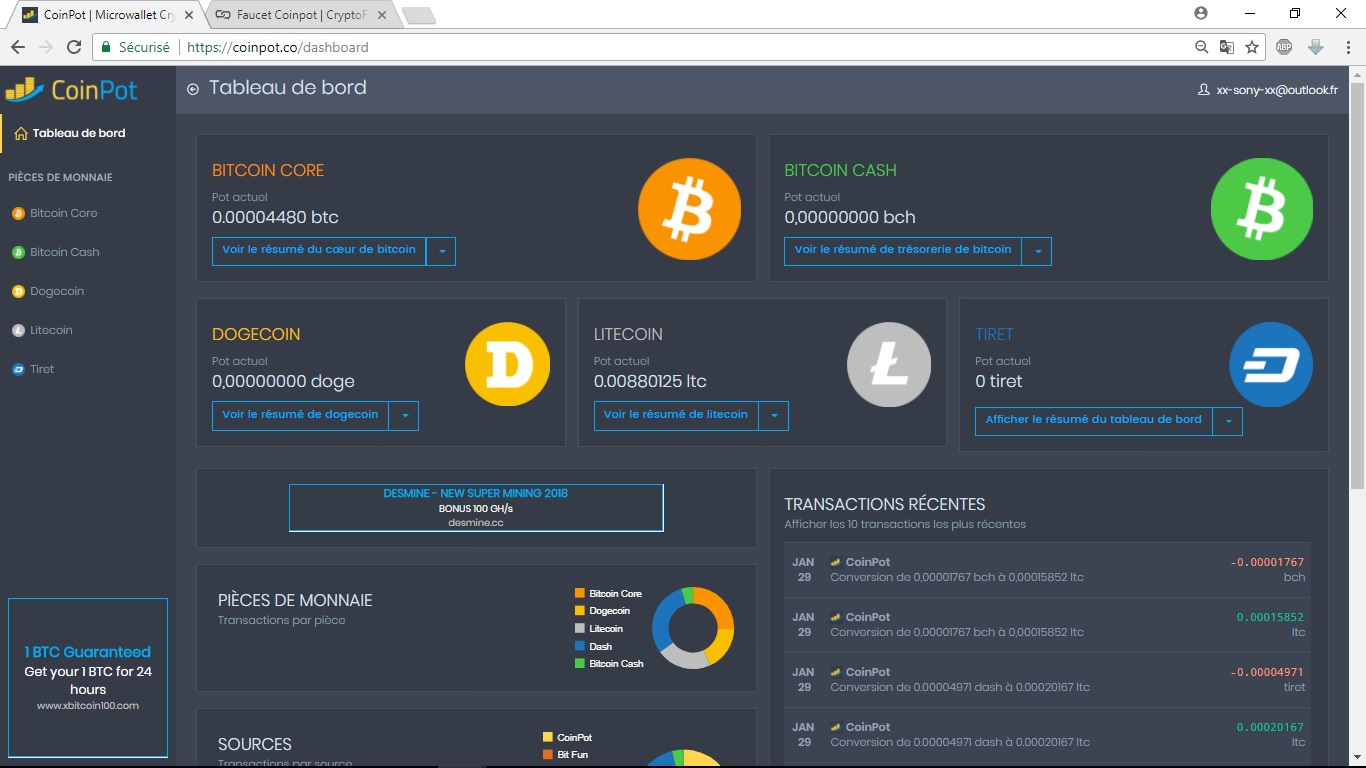Open the Desmine super mining ad link
Viewport: 1366px width, 768px height.
(x=476, y=508)
